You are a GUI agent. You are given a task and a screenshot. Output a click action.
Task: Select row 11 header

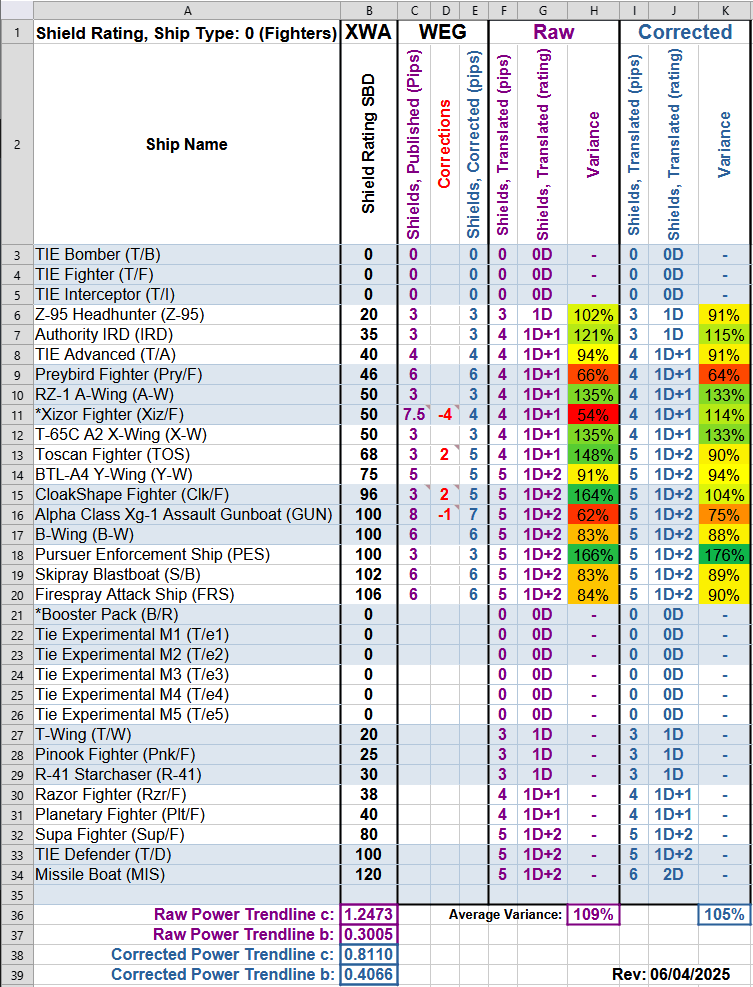[x=16, y=415]
